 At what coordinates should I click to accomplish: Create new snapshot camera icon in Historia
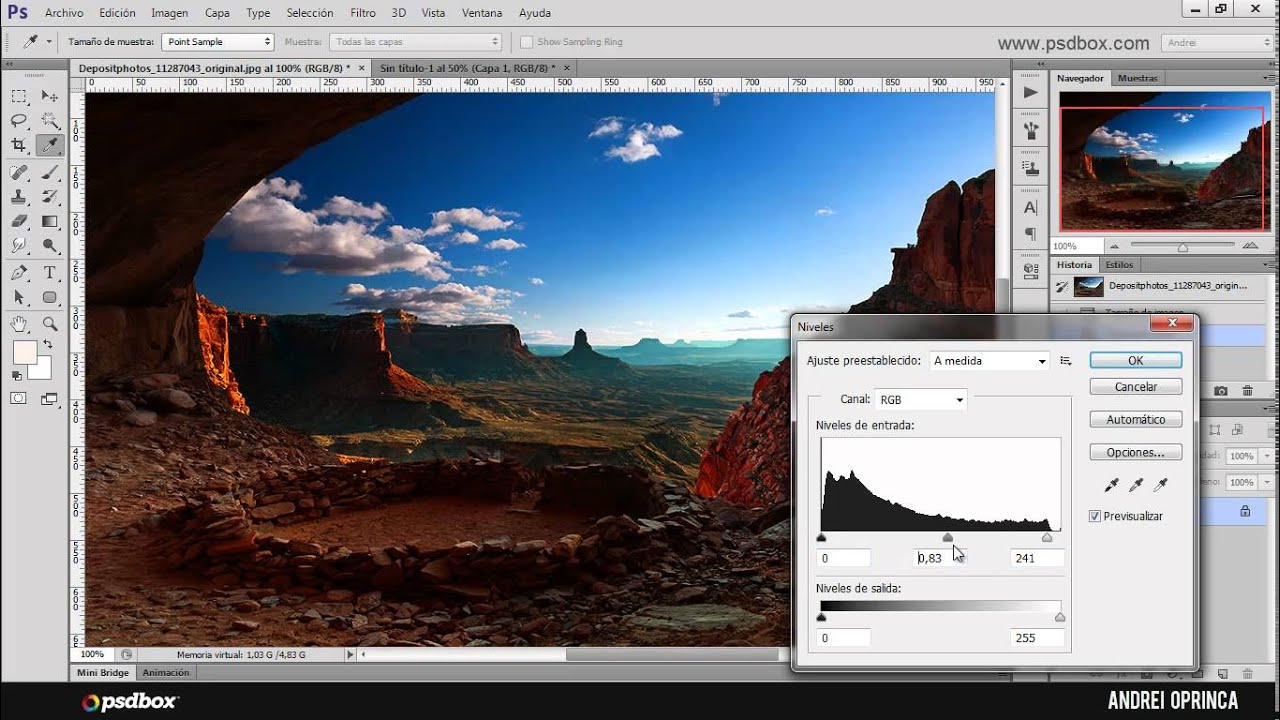click(x=1221, y=391)
